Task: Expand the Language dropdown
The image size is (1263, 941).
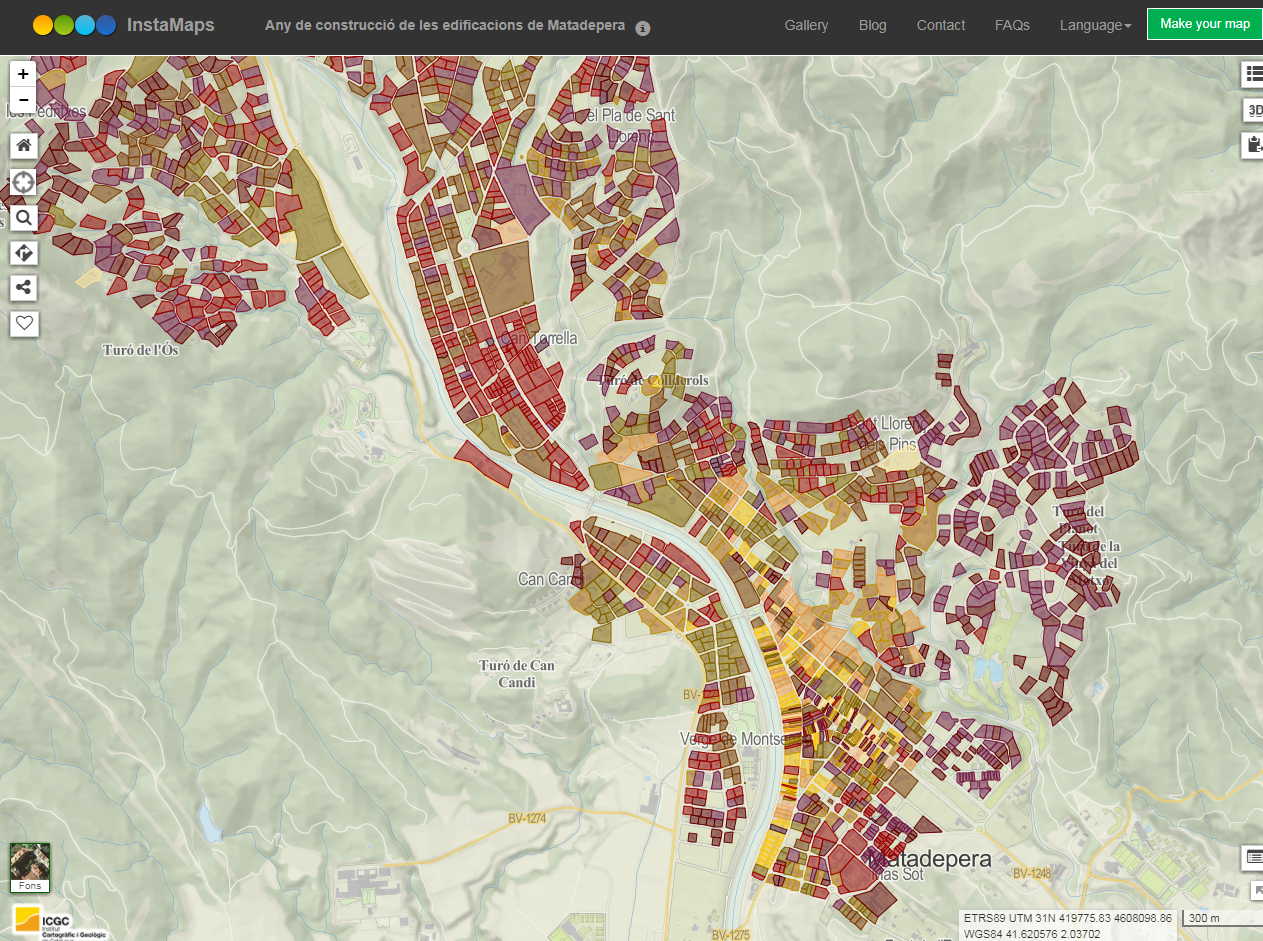Action: point(1095,25)
